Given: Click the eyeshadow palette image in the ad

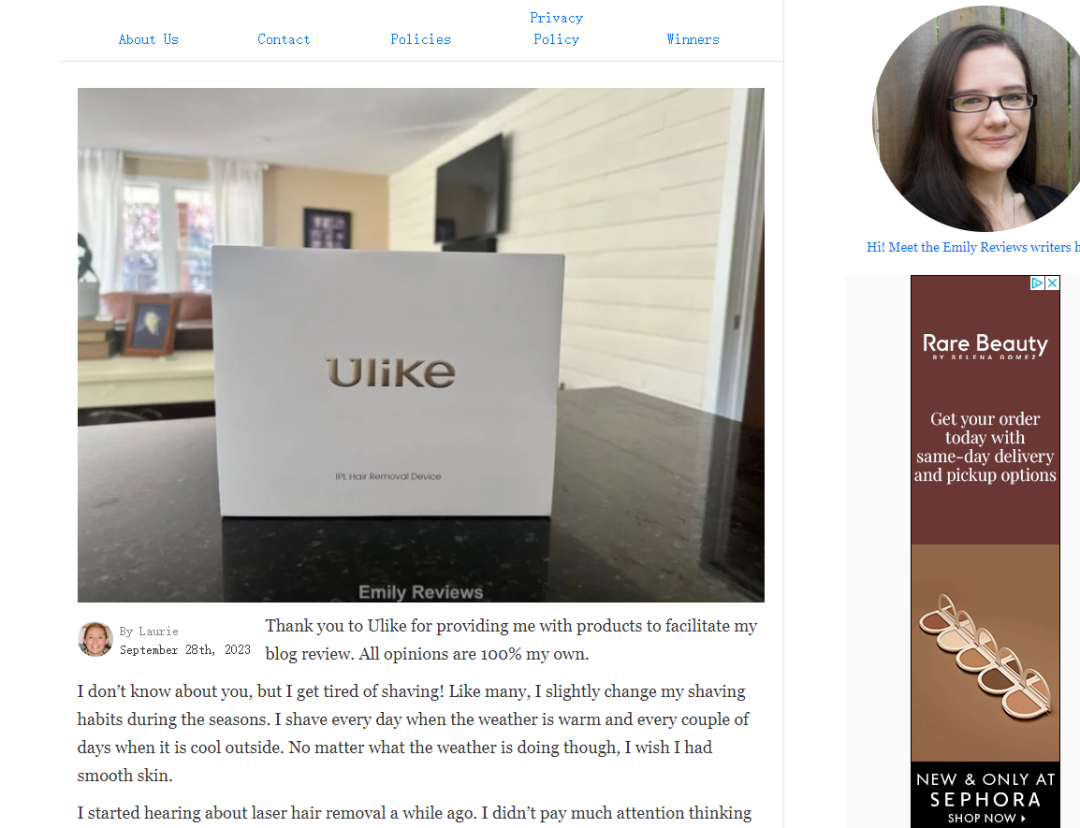Looking at the screenshot, I should [x=985, y=653].
